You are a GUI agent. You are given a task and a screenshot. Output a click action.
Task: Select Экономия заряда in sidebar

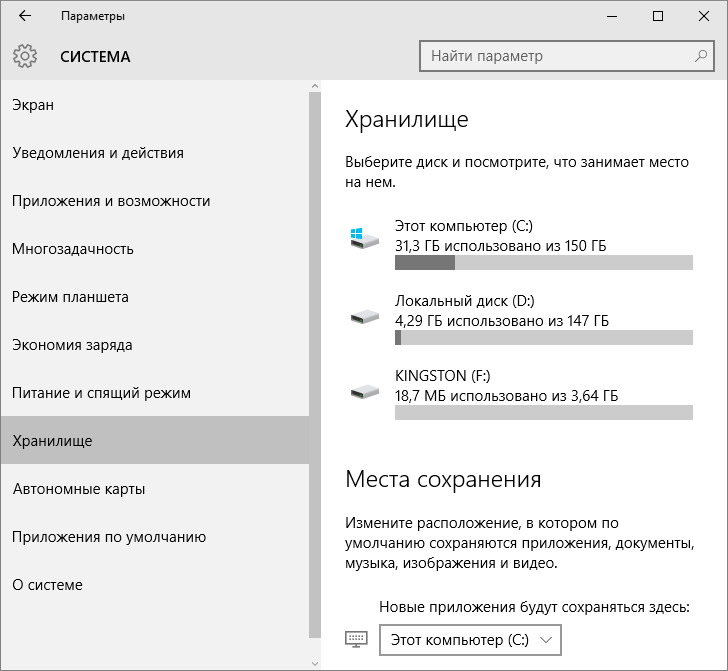(x=72, y=345)
